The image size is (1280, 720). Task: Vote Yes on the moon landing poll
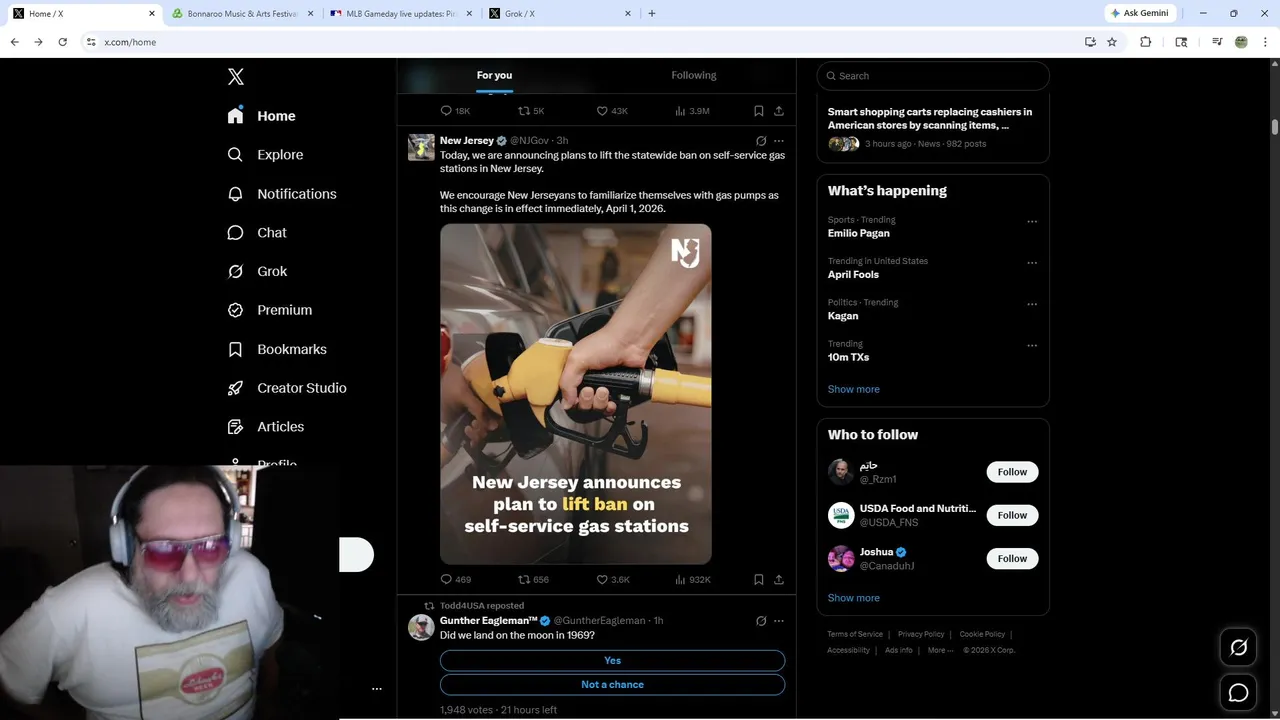612,661
